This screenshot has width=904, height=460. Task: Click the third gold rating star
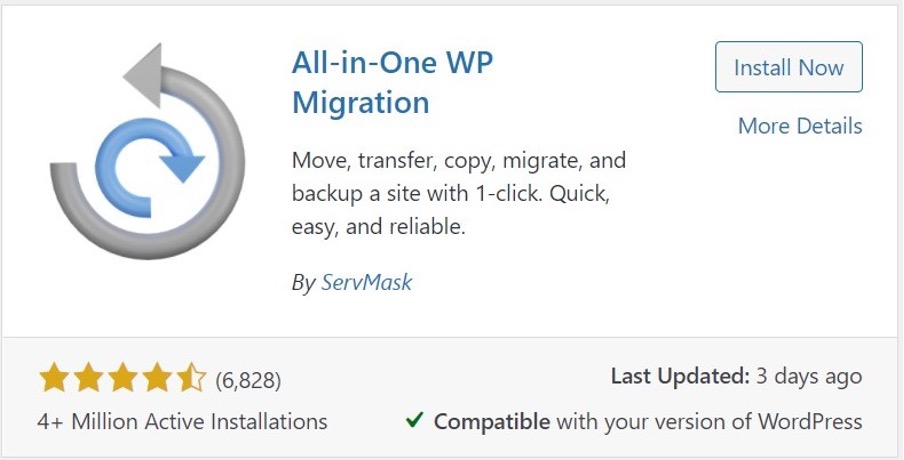[121, 379]
